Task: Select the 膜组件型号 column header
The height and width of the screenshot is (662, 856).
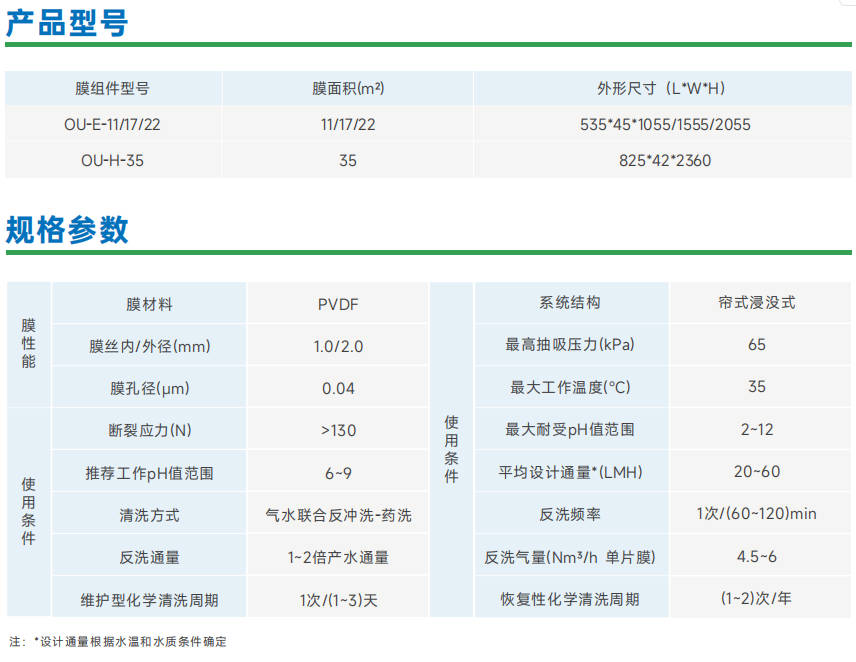Action: [x=112, y=88]
